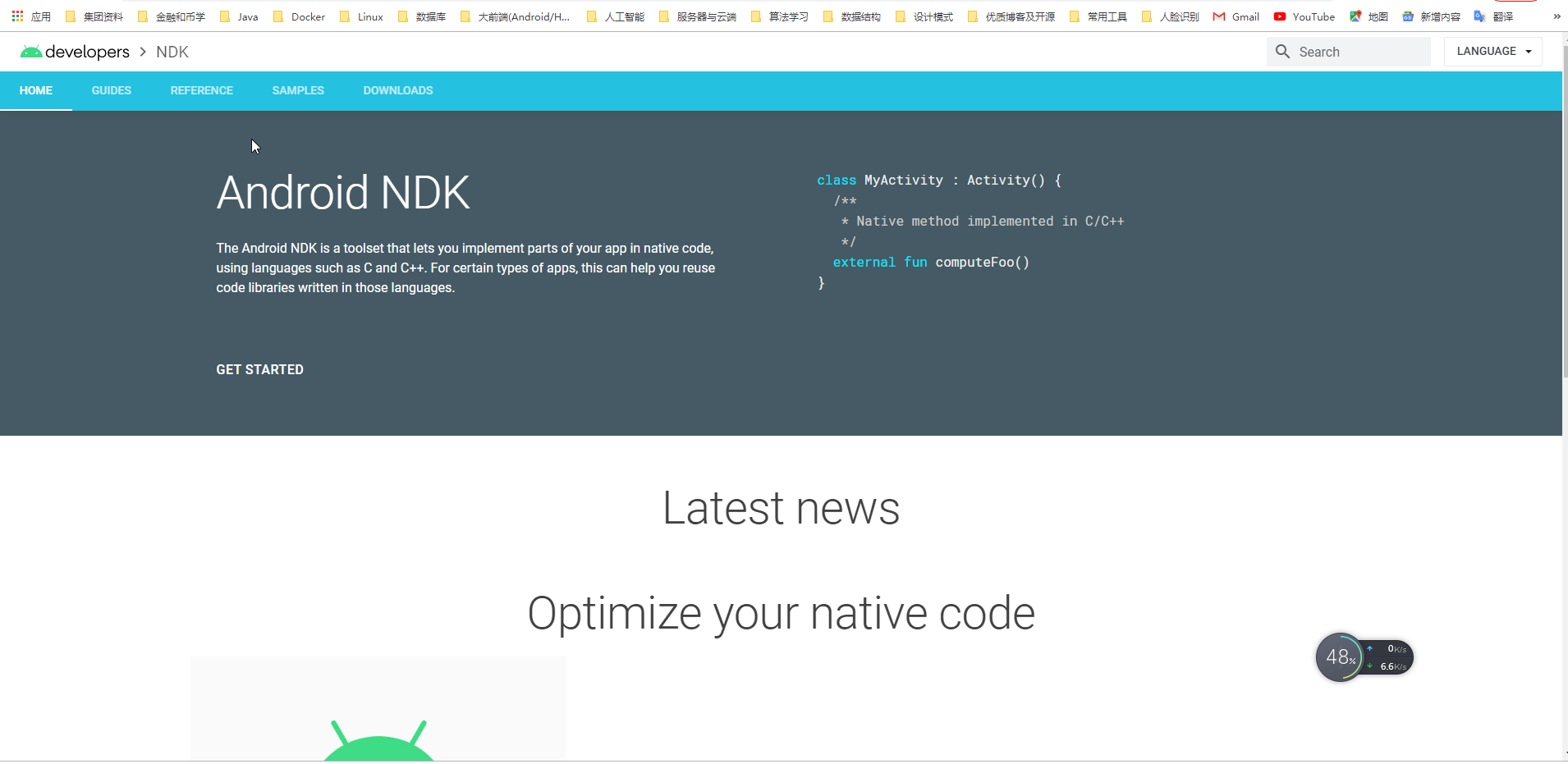The width and height of the screenshot is (1568, 764).
Task: Open the 翻译 translate bookmark
Action: click(1493, 16)
